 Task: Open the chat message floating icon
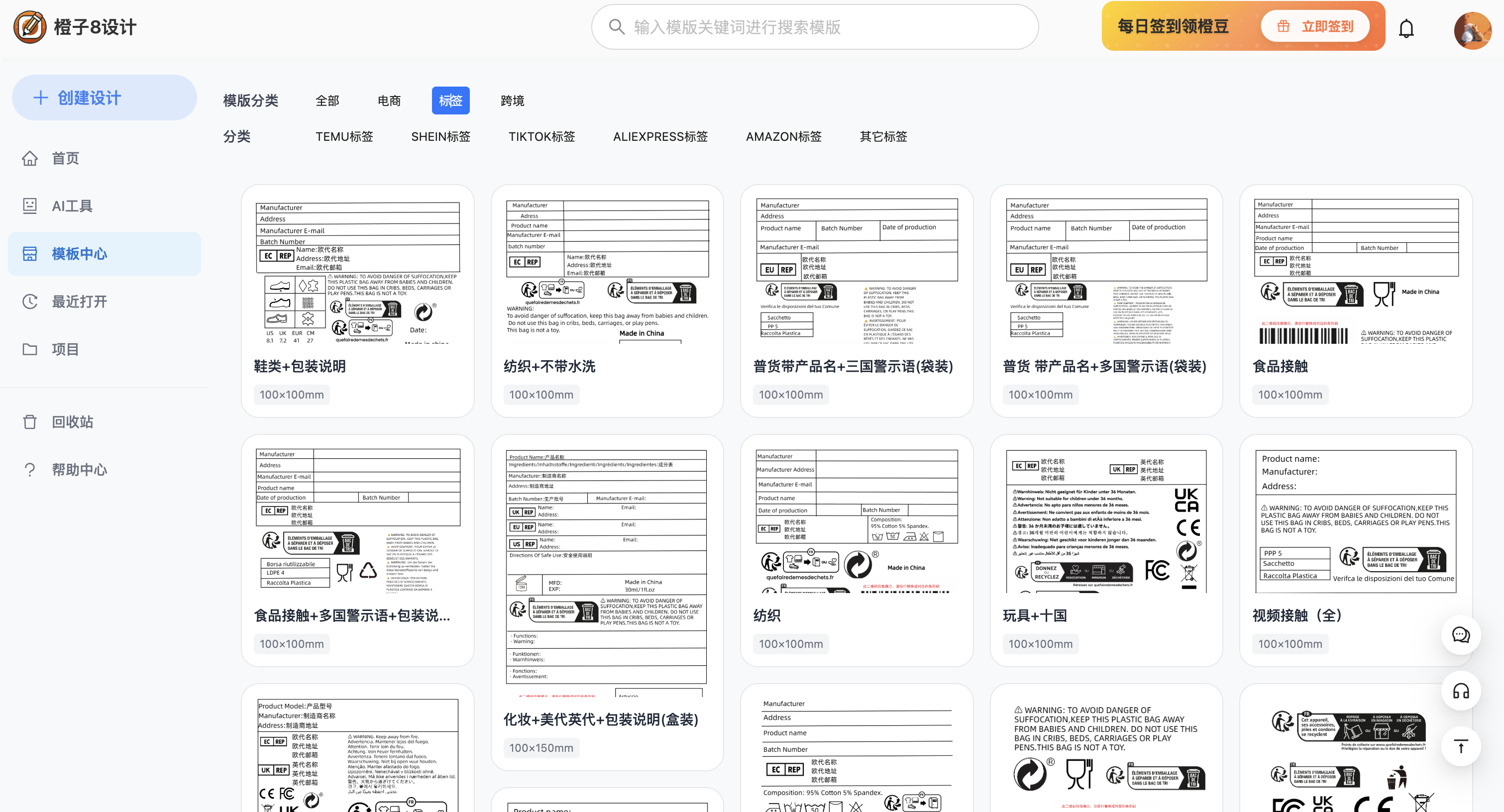pyautogui.click(x=1460, y=634)
